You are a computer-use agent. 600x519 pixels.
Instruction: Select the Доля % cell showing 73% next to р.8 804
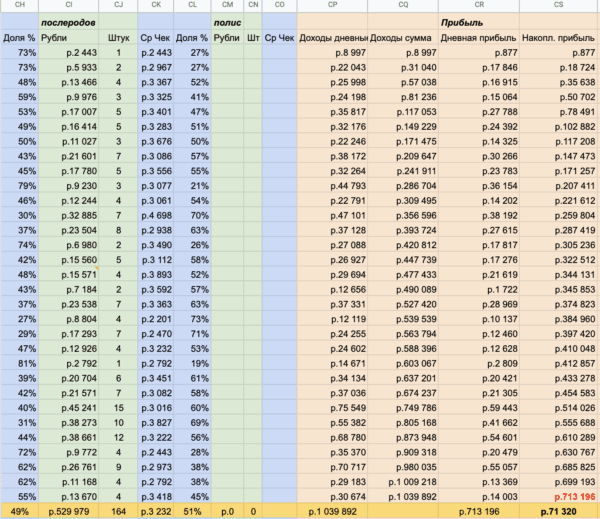192,319
